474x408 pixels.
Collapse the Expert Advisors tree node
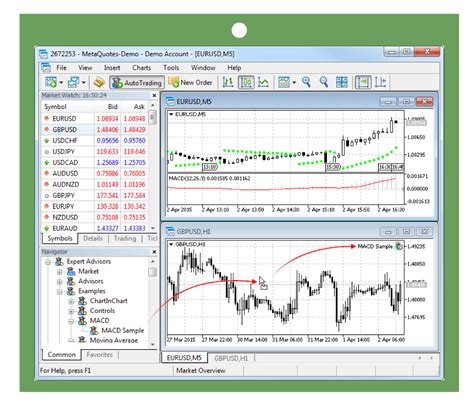tap(48, 262)
